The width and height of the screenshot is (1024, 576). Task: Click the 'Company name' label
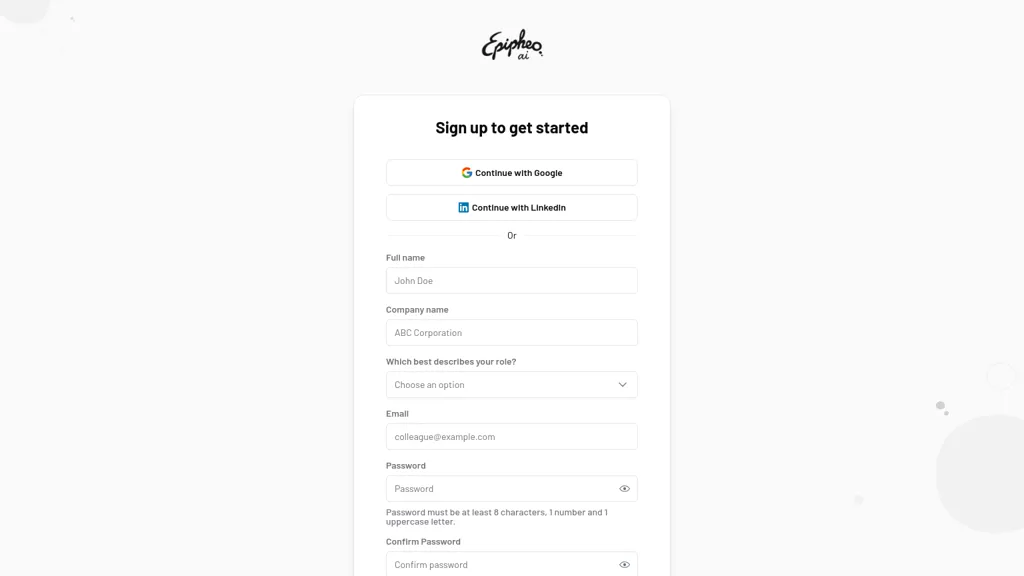click(x=417, y=310)
